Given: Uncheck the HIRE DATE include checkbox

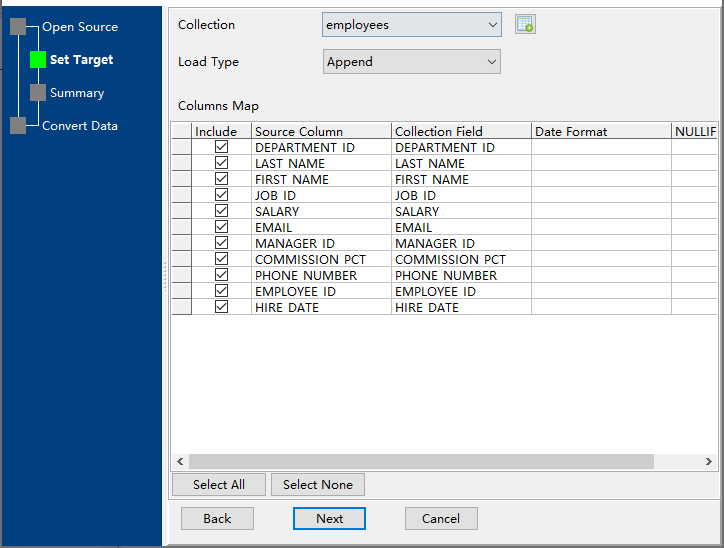Looking at the screenshot, I should [x=221, y=307].
